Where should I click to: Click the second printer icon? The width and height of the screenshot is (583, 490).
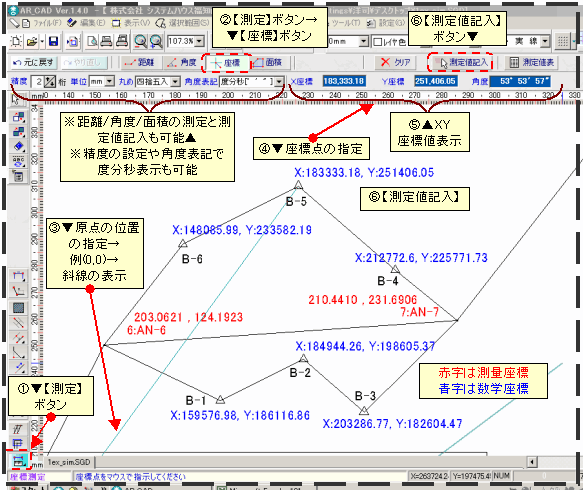coord(122,41)
